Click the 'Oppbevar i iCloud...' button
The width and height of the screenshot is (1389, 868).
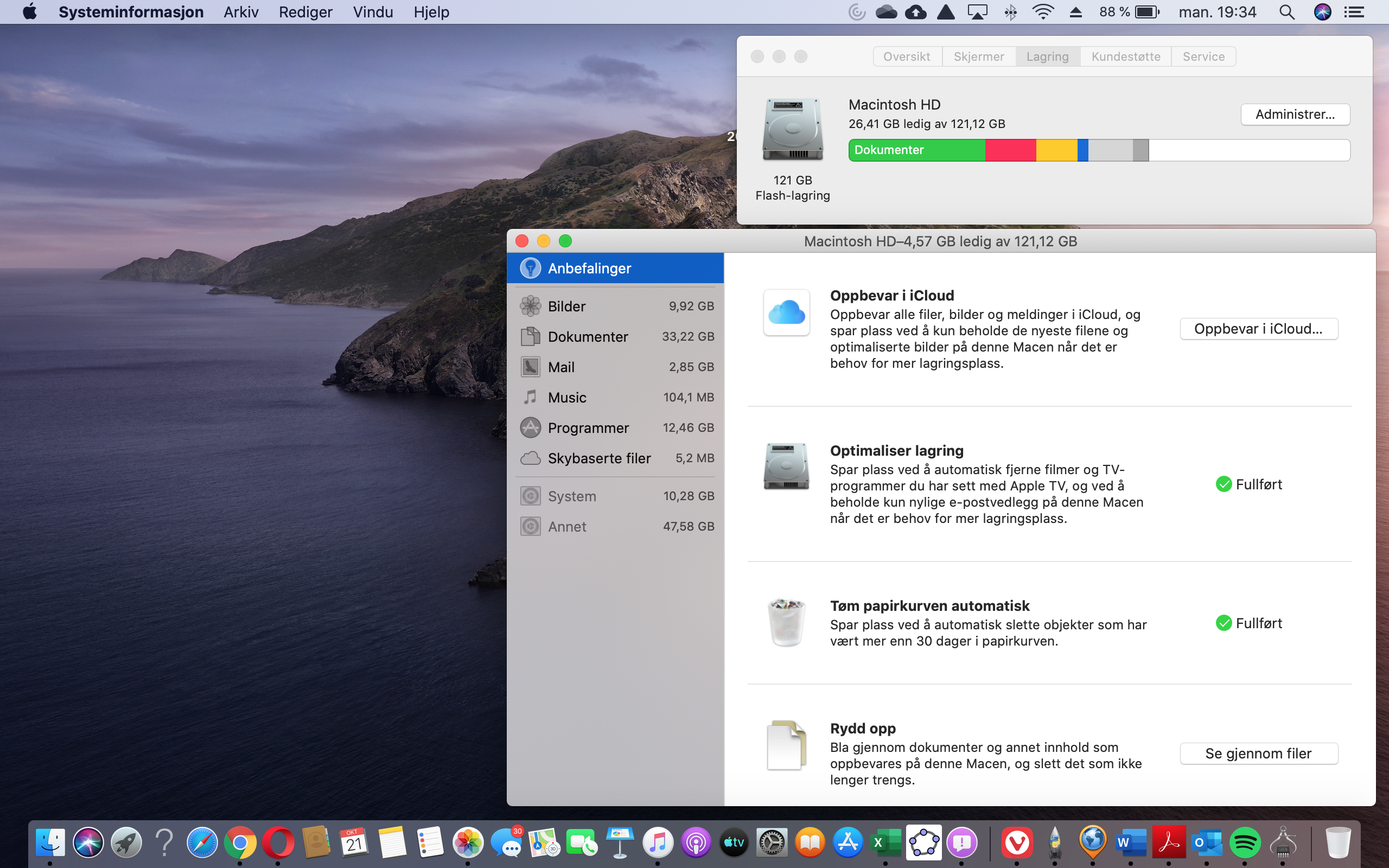click(1258, 329)
